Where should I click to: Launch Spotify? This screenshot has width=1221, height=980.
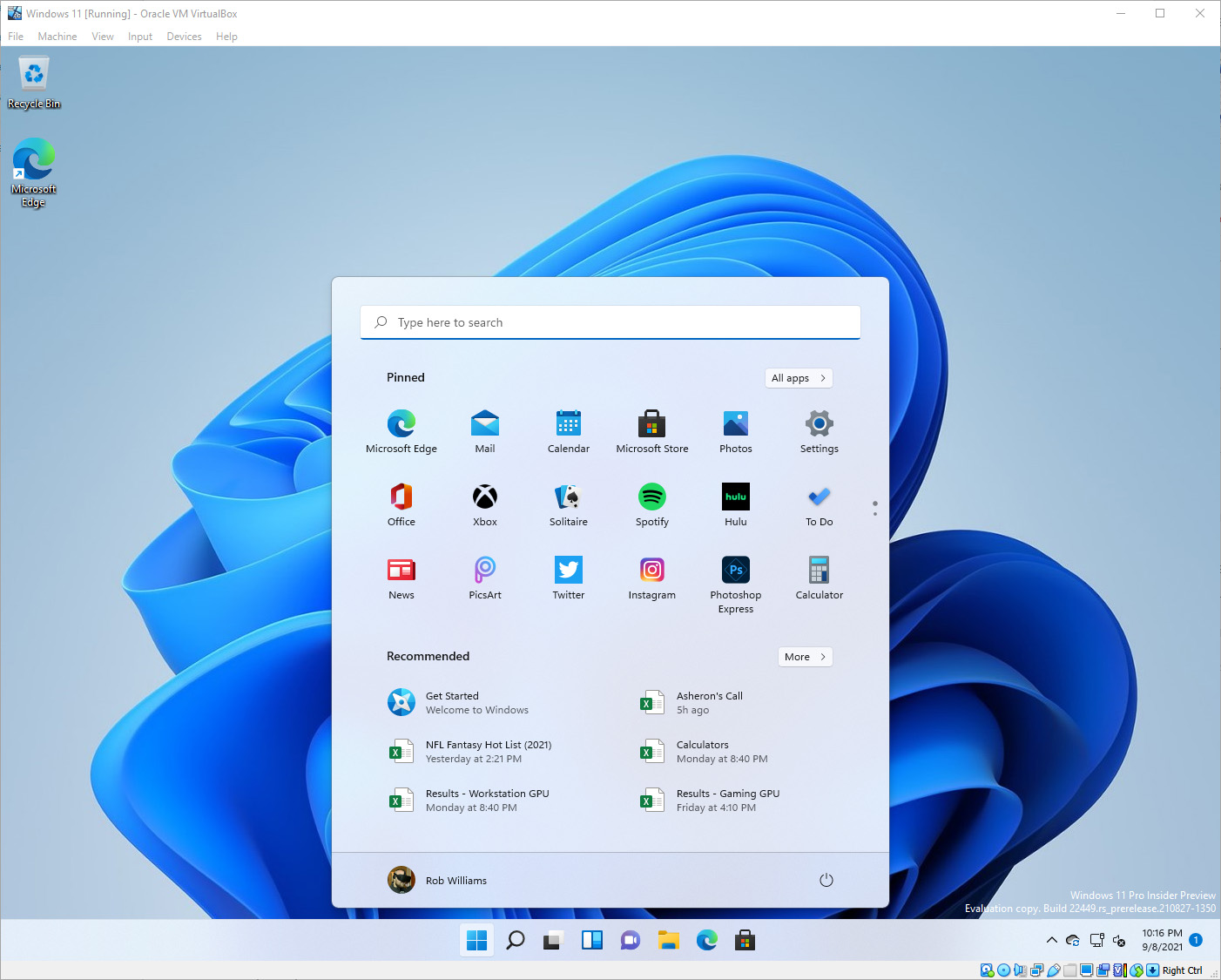point(652,504)
